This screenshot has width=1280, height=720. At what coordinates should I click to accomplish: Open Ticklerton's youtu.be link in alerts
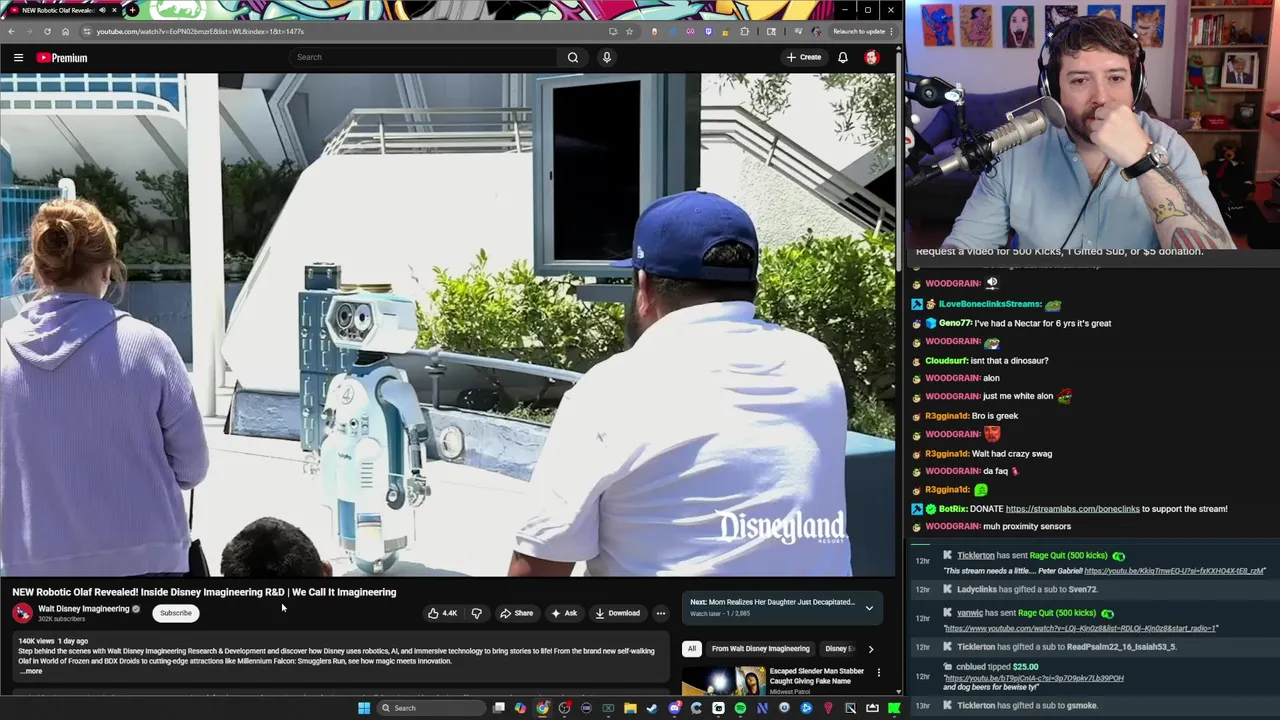tap(1174, 571)
